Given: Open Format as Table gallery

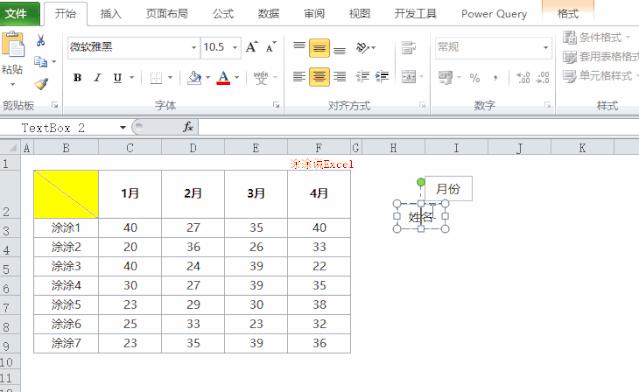Looking at the screenshot, I should click(601, 57).
